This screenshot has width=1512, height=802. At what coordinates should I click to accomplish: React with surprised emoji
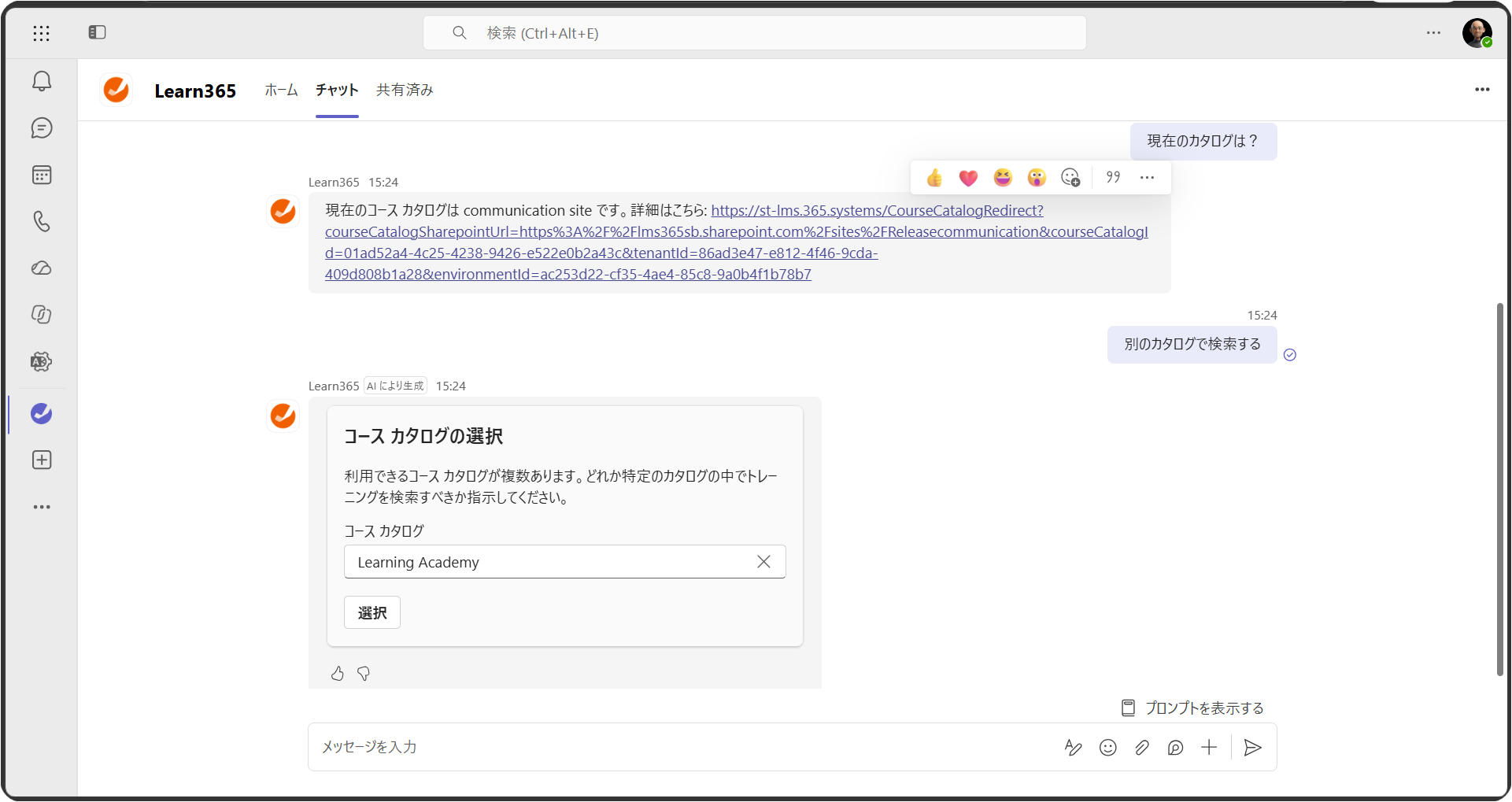click(1037, 178)
